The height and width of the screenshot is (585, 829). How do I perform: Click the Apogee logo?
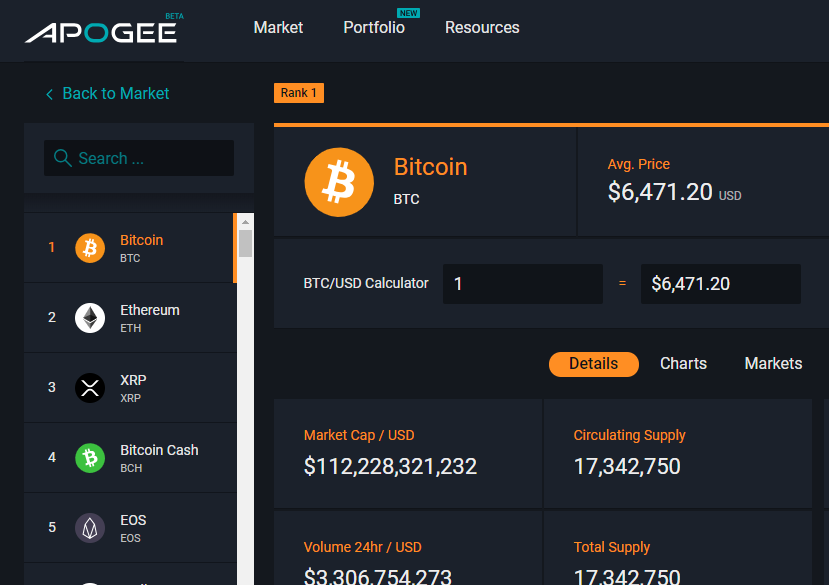(x=100, y=32)
